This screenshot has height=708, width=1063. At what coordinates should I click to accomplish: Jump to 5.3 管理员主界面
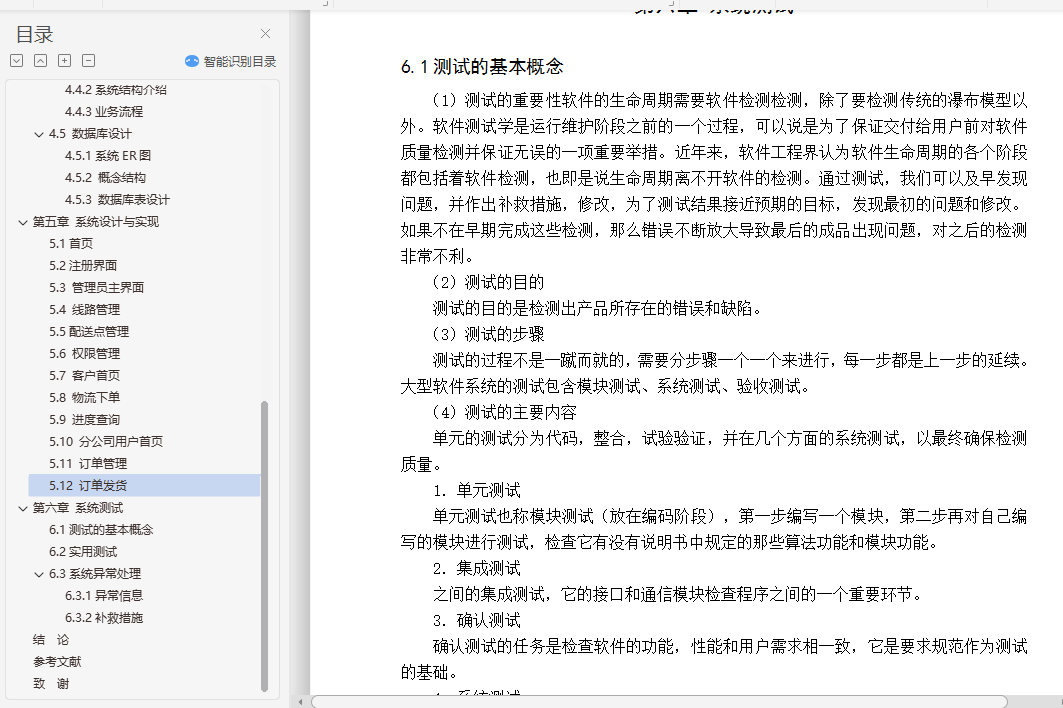[96, 288]
